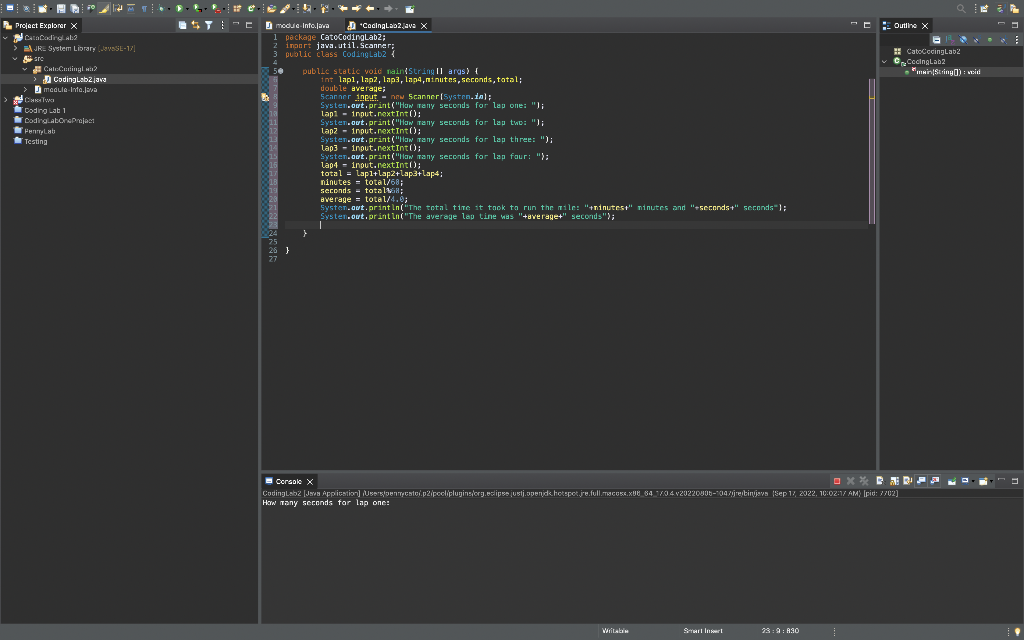The image size is (1024, 640).
Task: Open the Outline view menu dots
Action: pos(1017,40)
